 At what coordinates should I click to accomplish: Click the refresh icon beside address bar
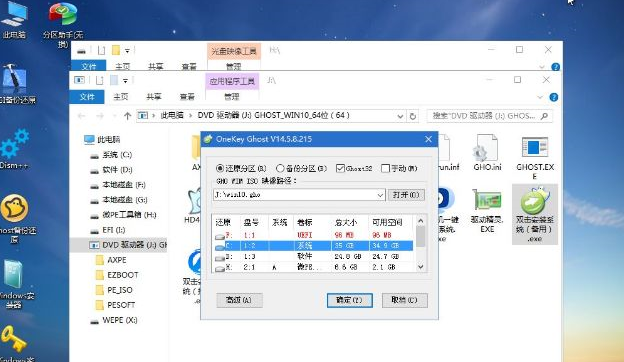click(413, 116)
